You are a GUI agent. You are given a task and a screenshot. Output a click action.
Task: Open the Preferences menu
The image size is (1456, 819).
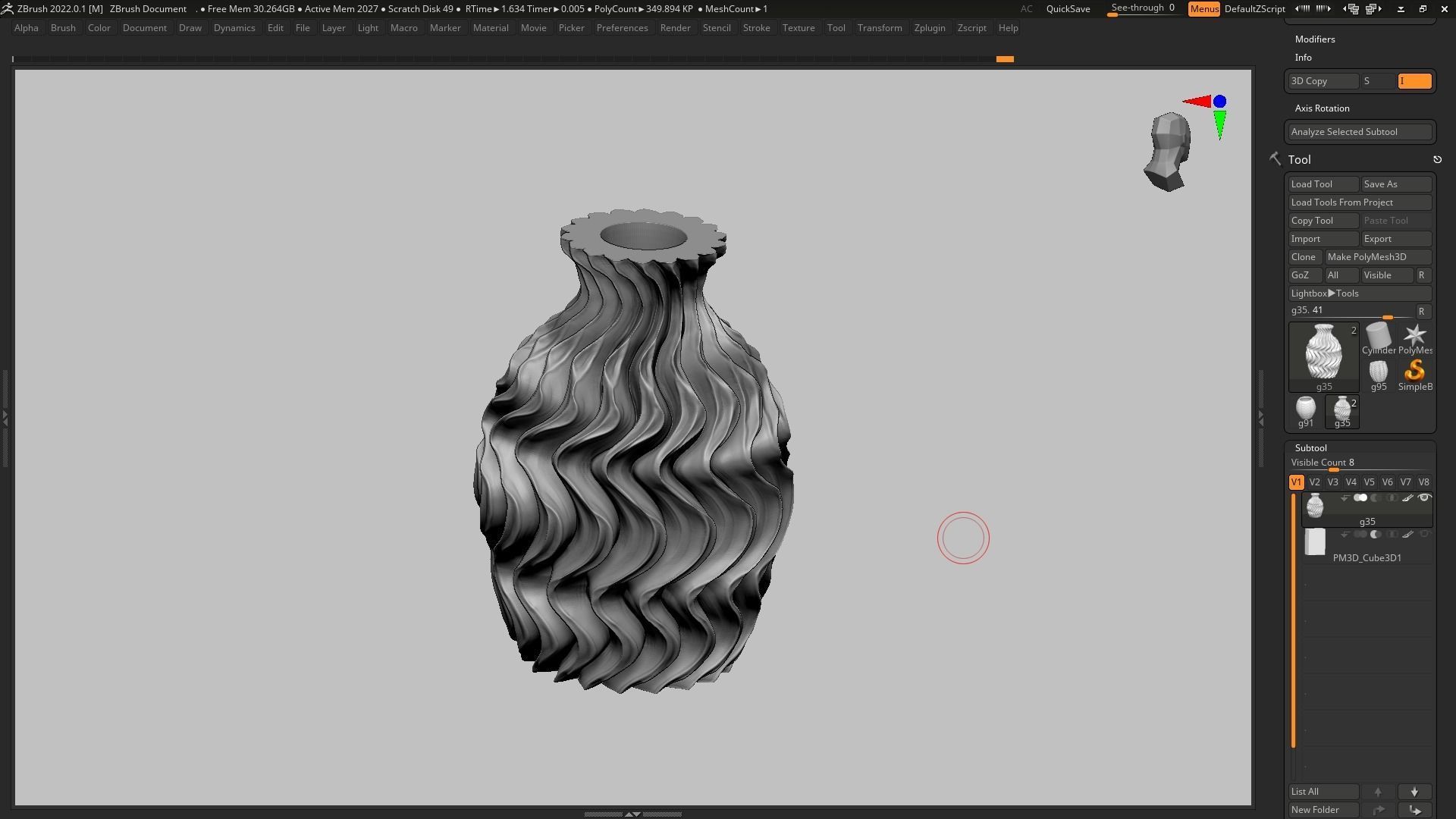[622, 28]
